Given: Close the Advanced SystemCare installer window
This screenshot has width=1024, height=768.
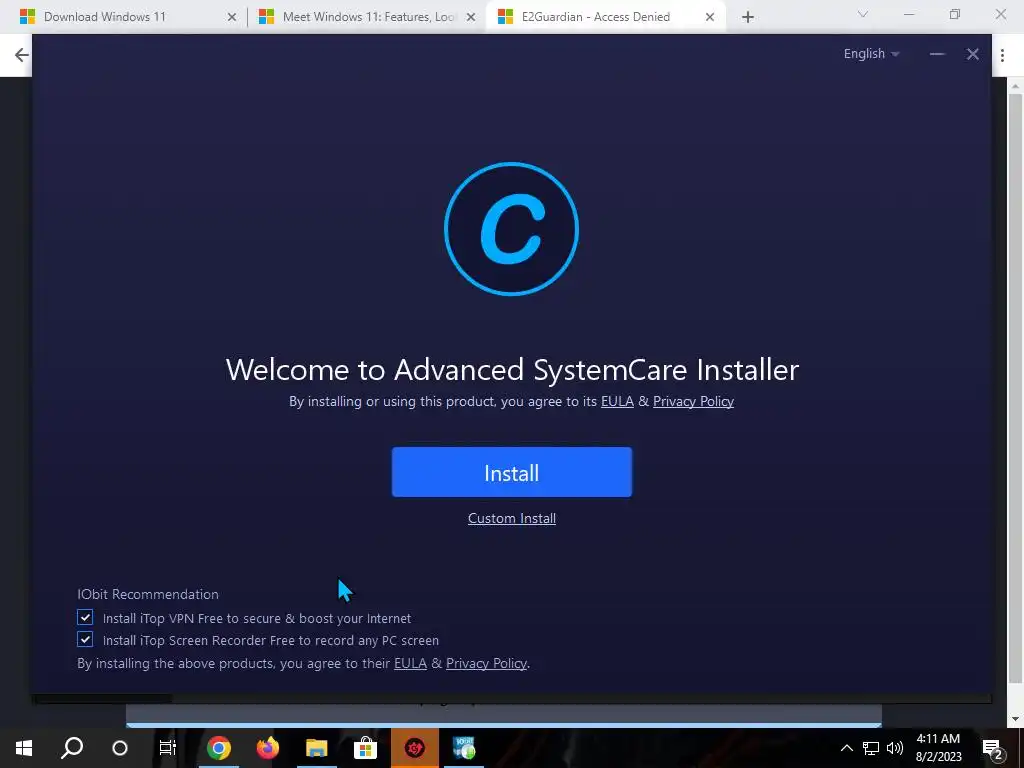Looking at the screenshot, I should [972, 54].
